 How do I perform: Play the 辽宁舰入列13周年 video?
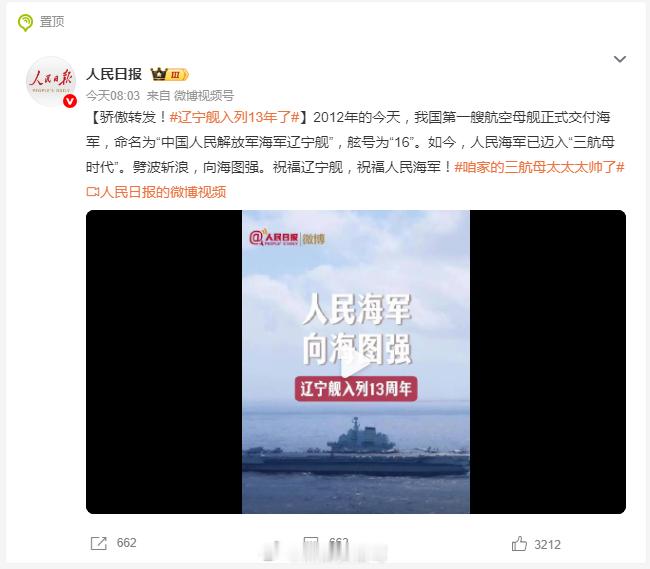(x=356, y=362)
